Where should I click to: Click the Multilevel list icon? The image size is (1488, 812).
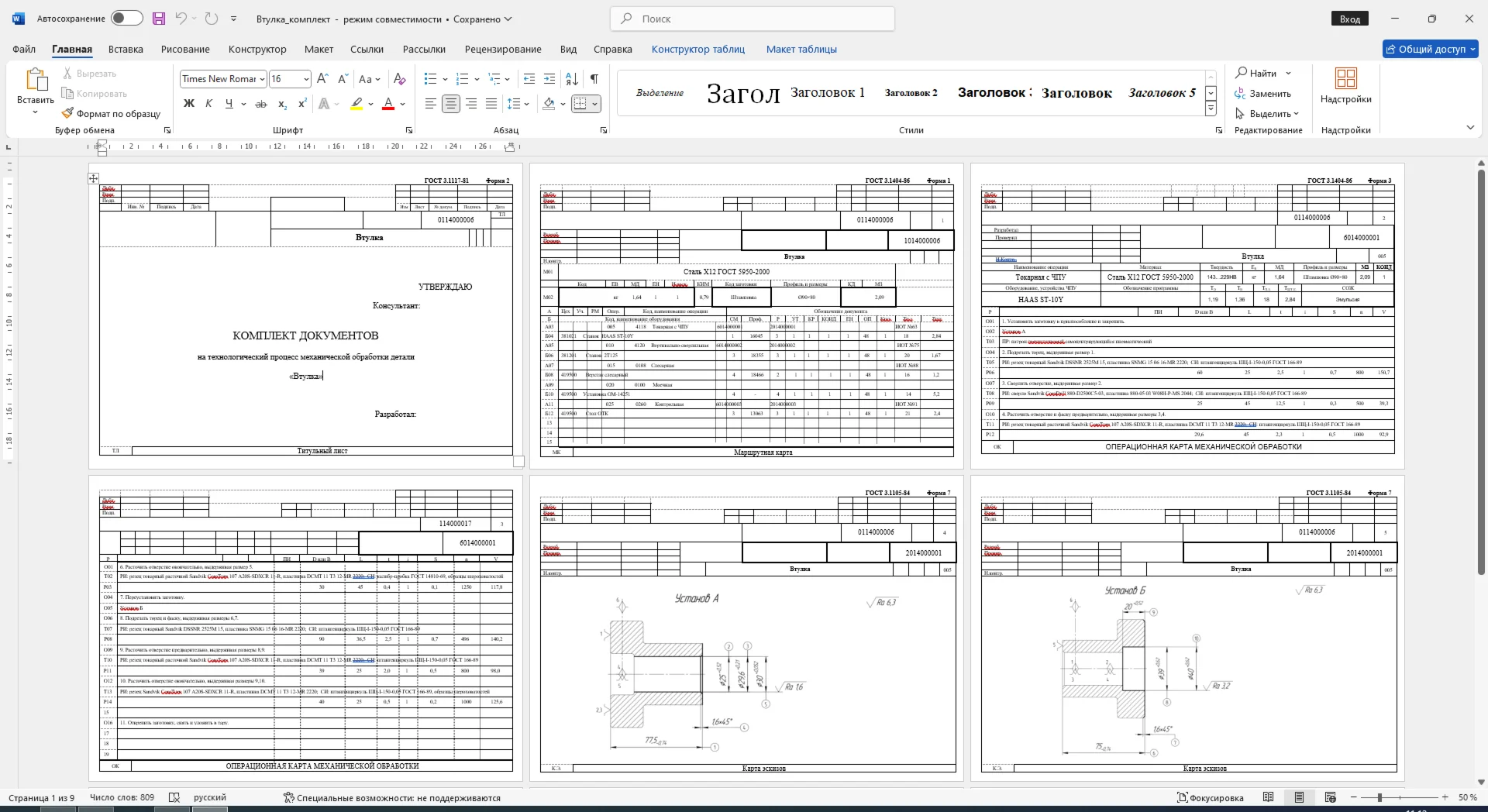494,79
